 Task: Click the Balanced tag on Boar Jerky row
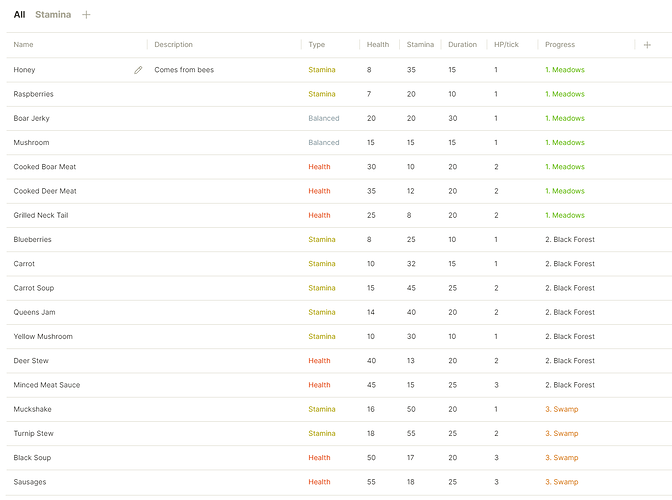[324, 118]
